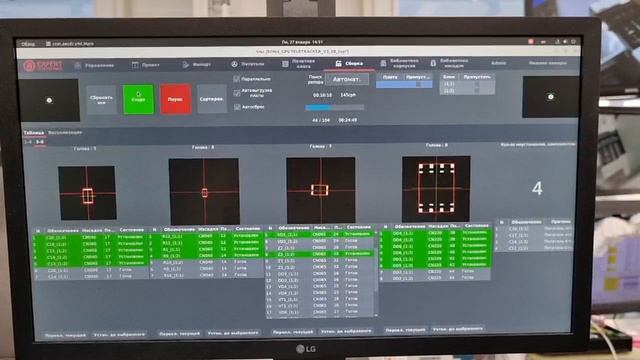The width and height of the screenshot is (640, 360).
Task: Open the Проект tab
Action: pyautogui.click(x=146, y=65)
